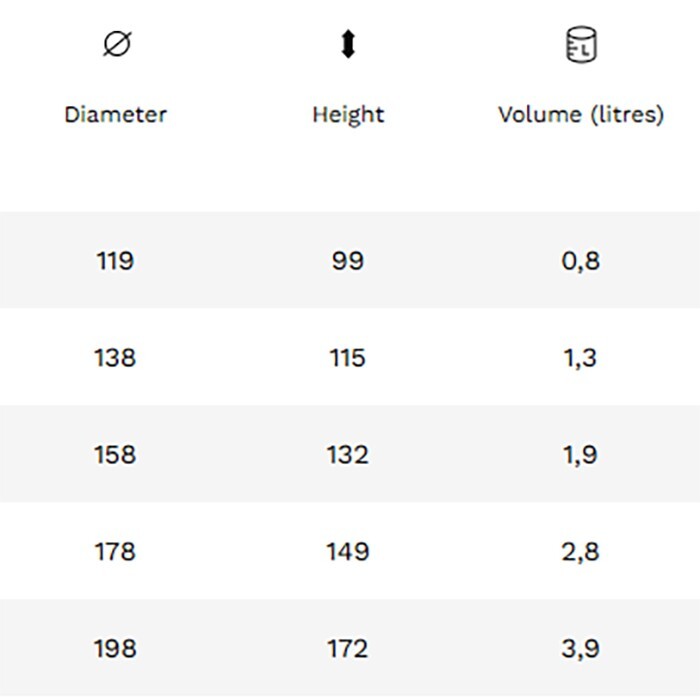Click the height double-arrow icon
Viewport: 700px width, 700px height.
click(x=347, y=45)
